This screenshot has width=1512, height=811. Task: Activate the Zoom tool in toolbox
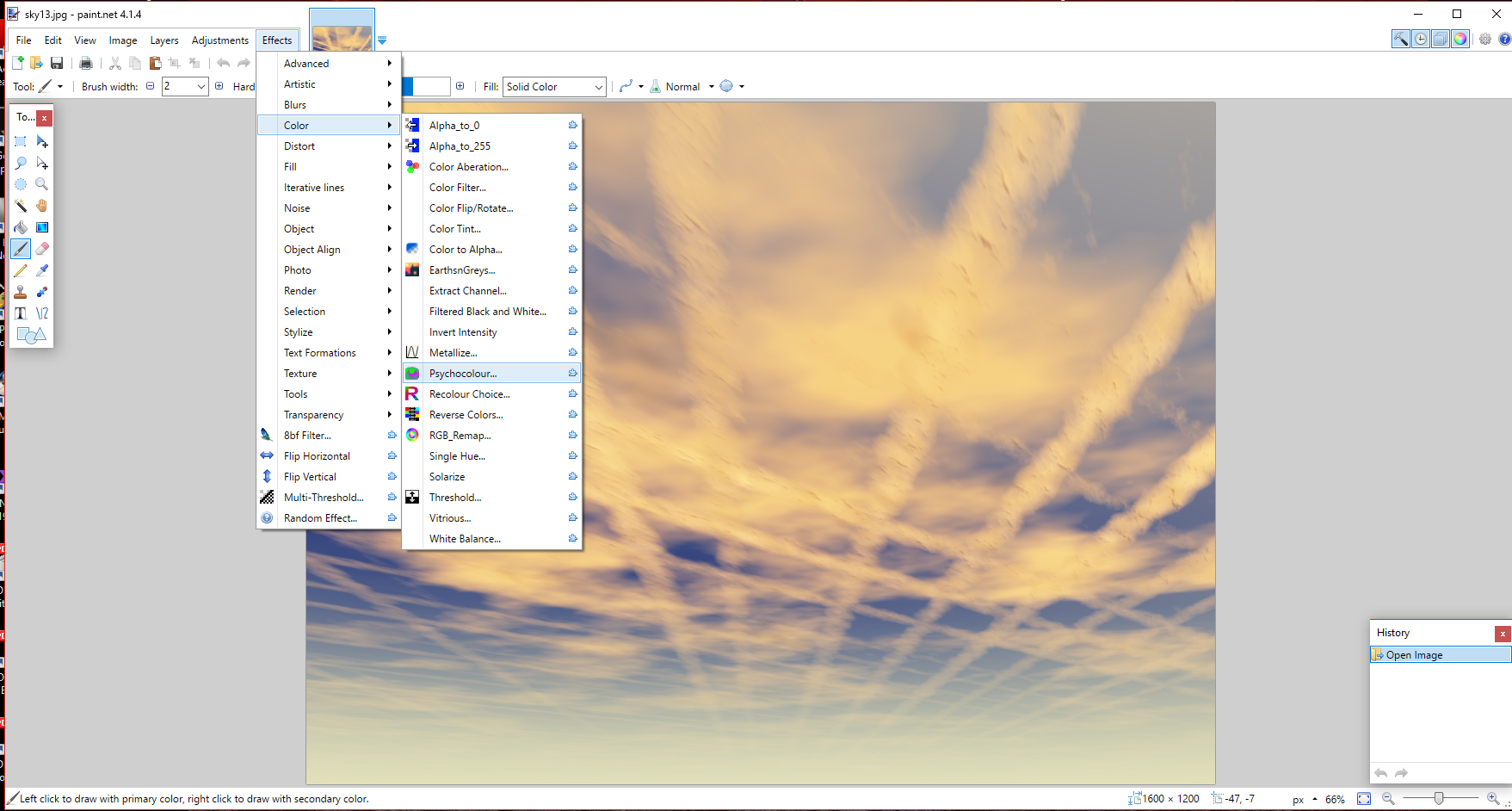coord(42,184)
